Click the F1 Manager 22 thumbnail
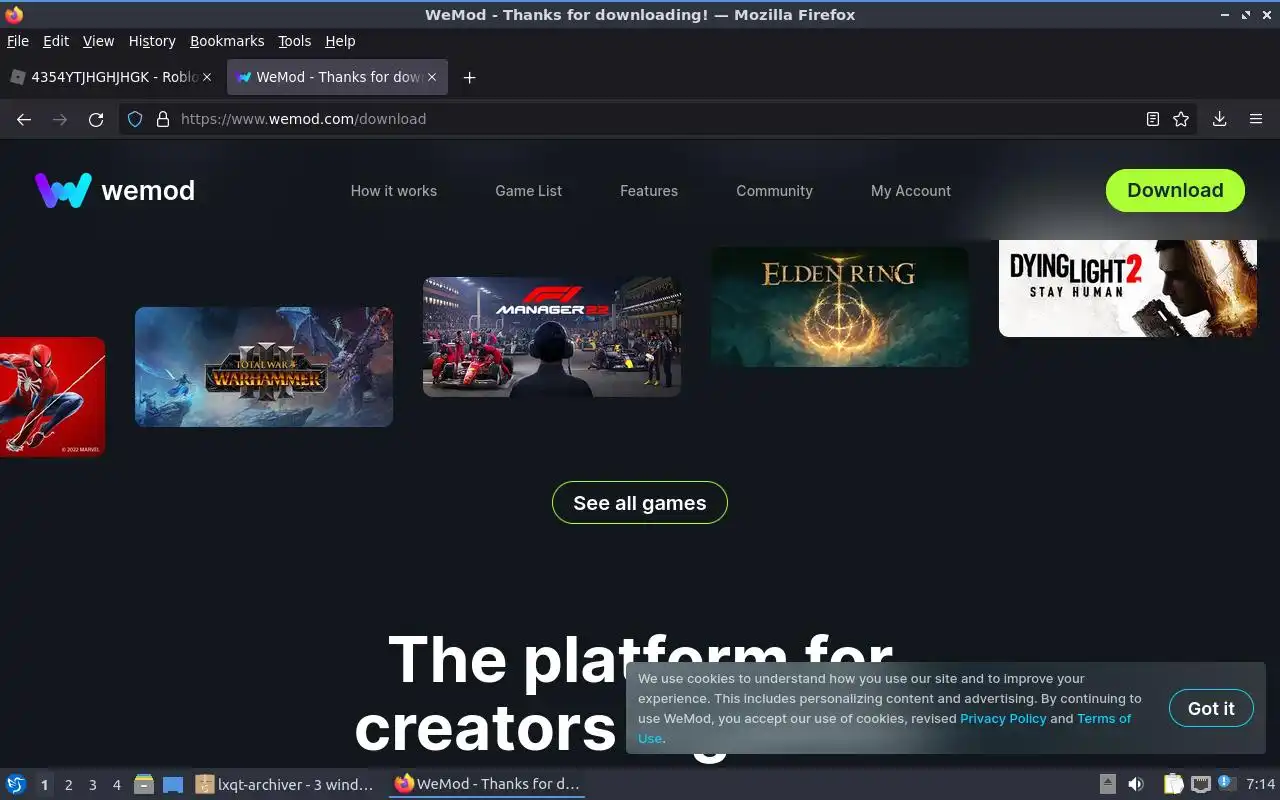This screenshot has width=1280, height=800. tap(552, 337)
